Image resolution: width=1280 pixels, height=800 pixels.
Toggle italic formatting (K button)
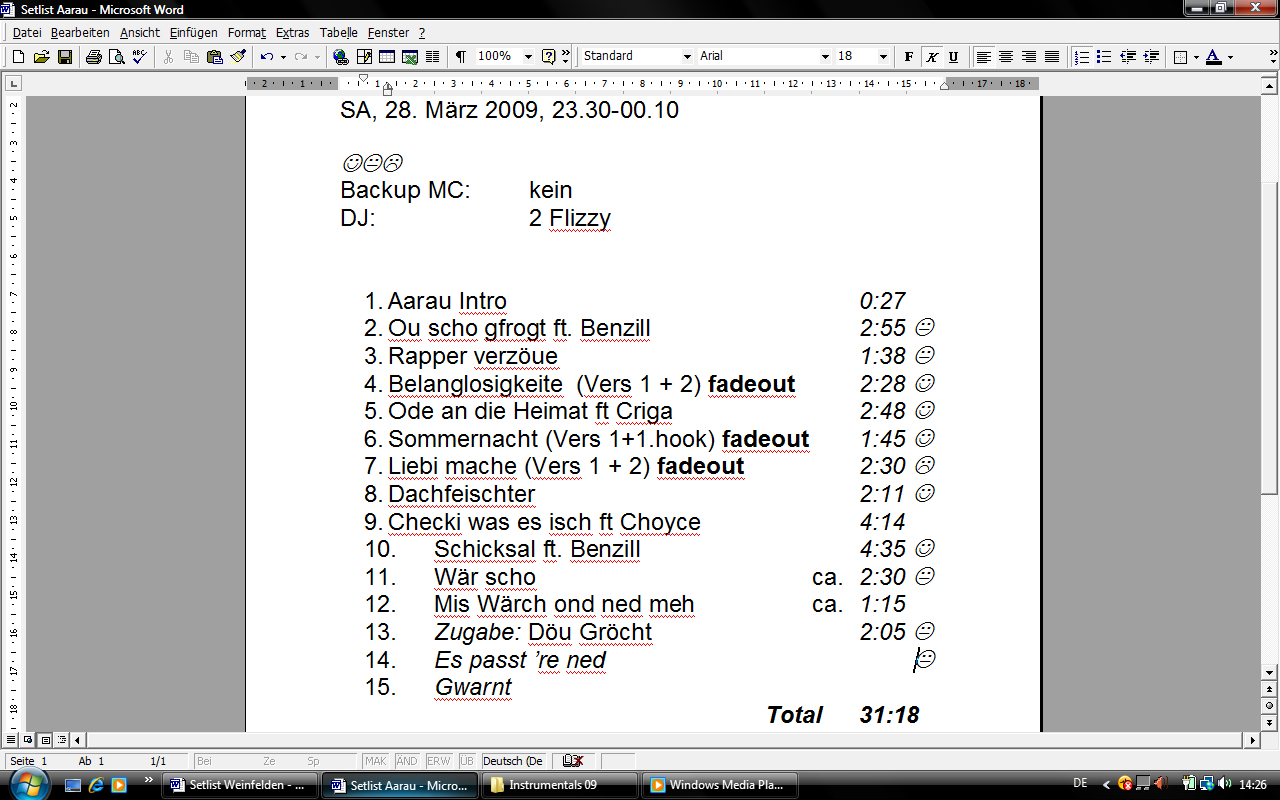(x=931, y=57)
